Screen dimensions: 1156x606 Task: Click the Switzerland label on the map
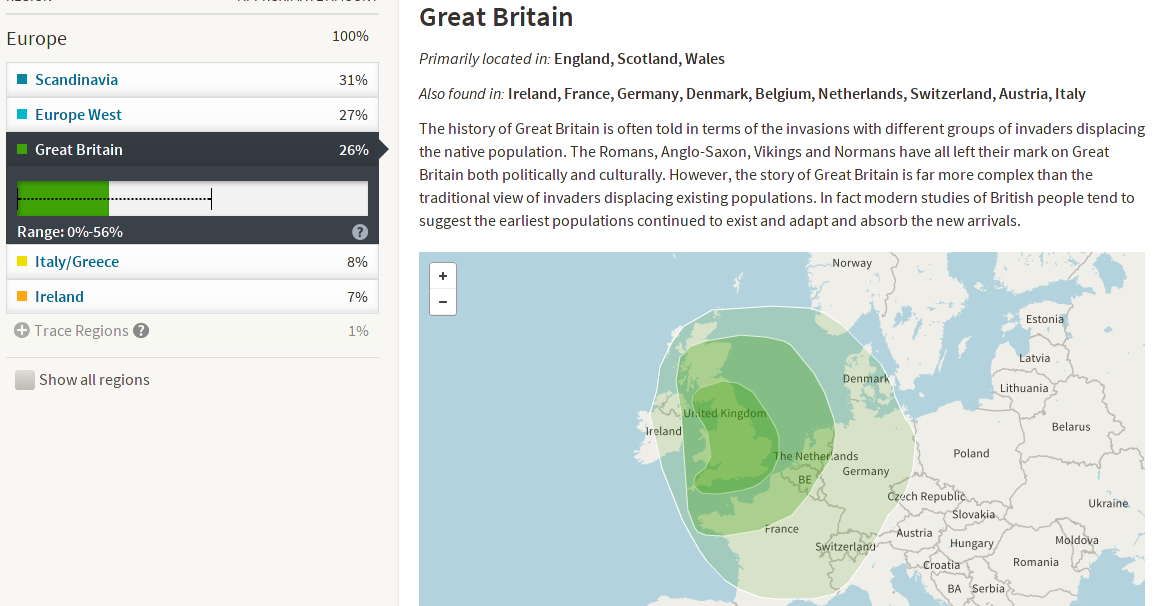pos(845,546)
